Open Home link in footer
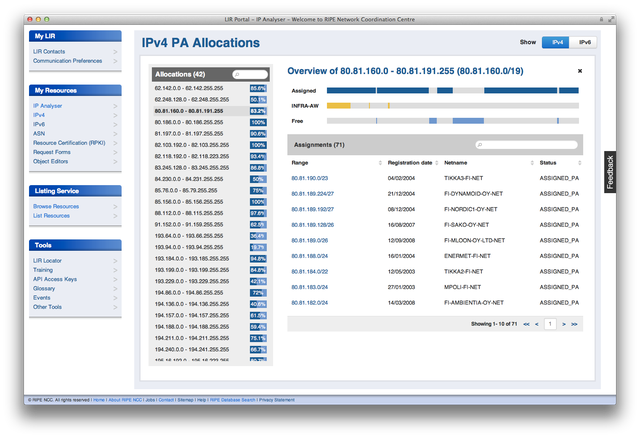640x438 pixels. 99,400
